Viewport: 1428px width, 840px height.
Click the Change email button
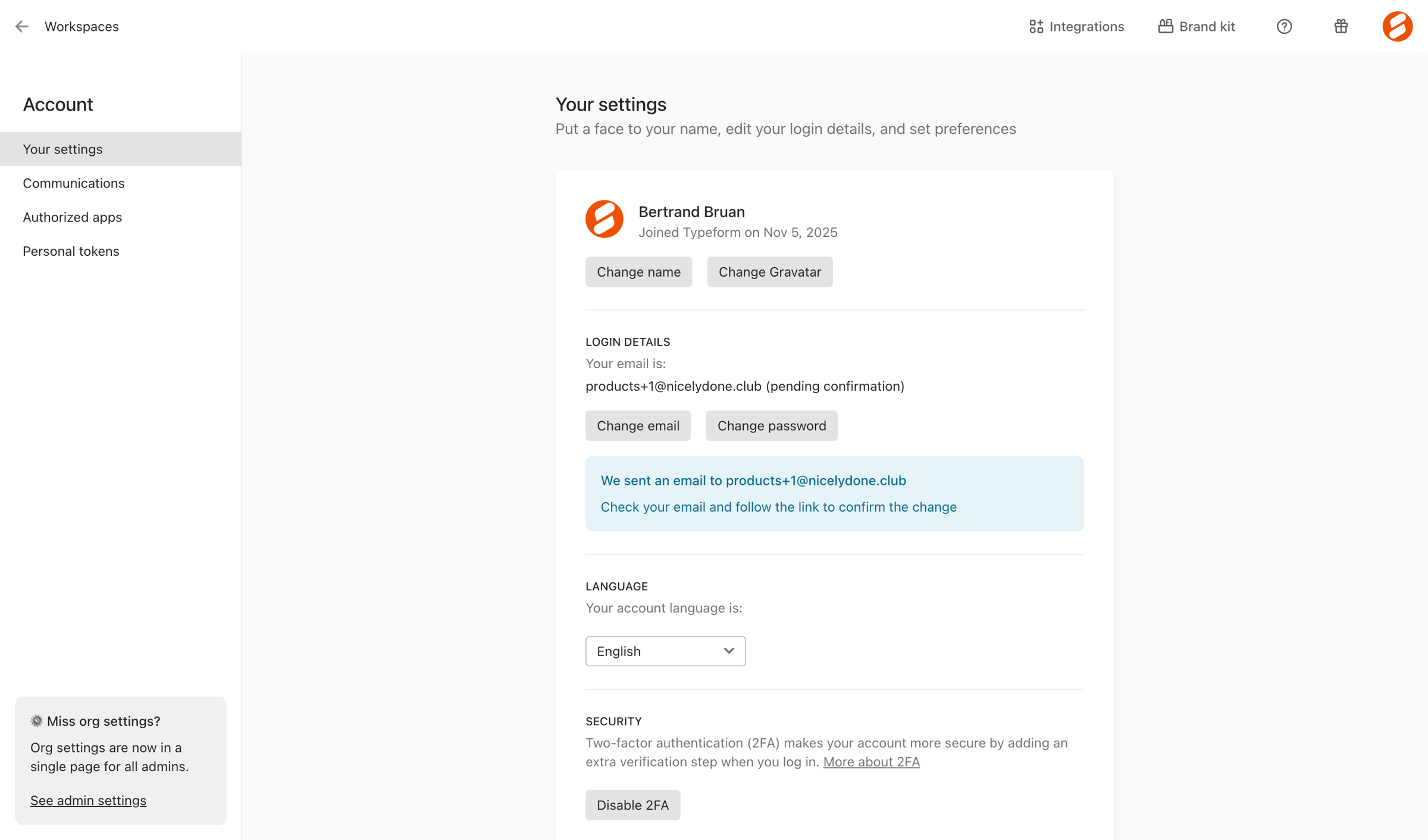(638, 425)
